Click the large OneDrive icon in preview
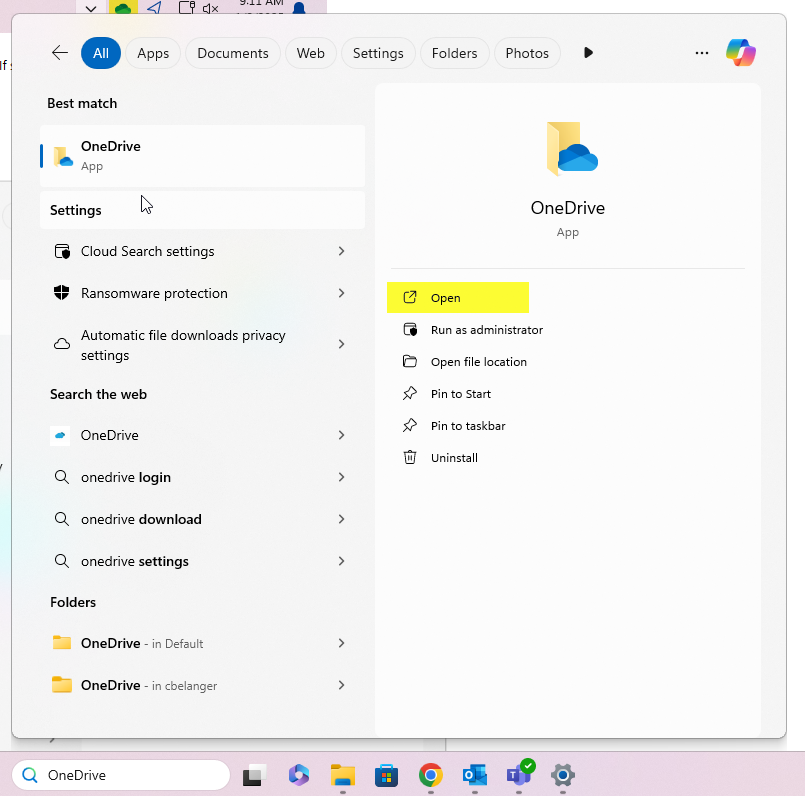Viewport: 805px width, 796px height. 571,149
